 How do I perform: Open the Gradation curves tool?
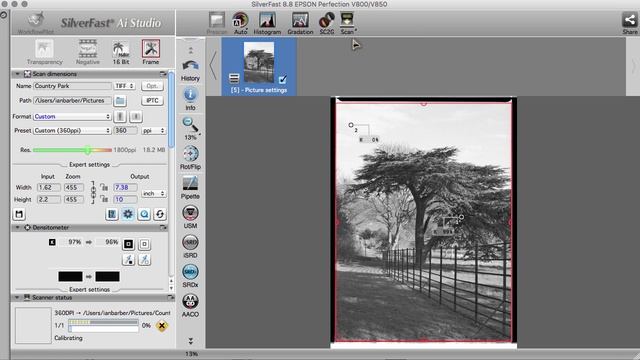[x=300, y=23]
